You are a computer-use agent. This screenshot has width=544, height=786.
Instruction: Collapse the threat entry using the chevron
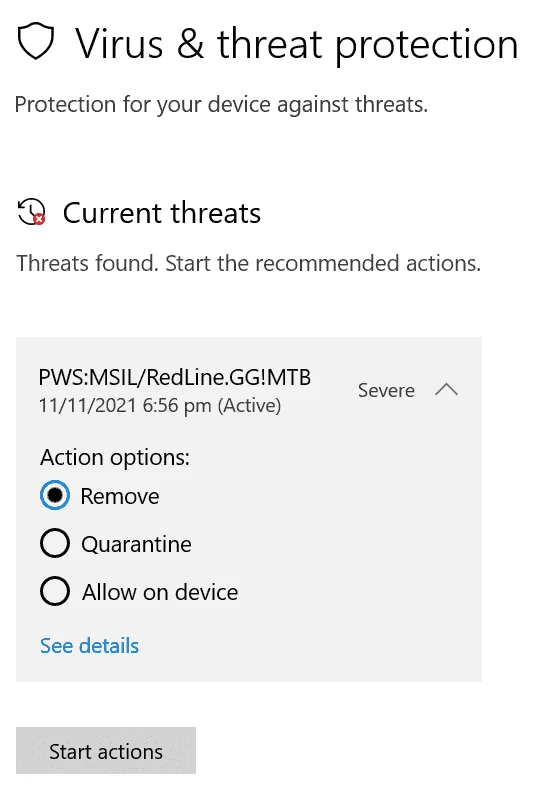[446, 389]
